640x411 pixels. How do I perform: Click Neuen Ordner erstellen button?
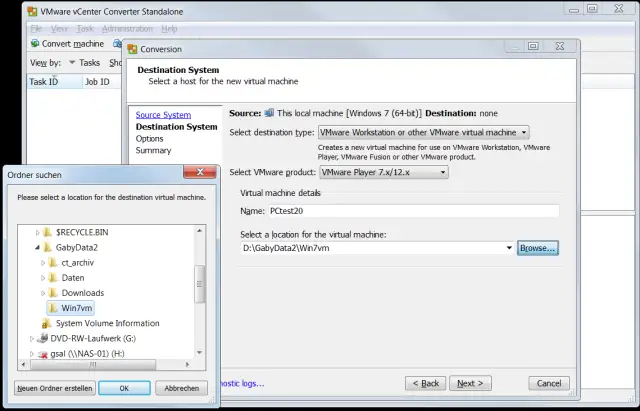pos(55,388)
